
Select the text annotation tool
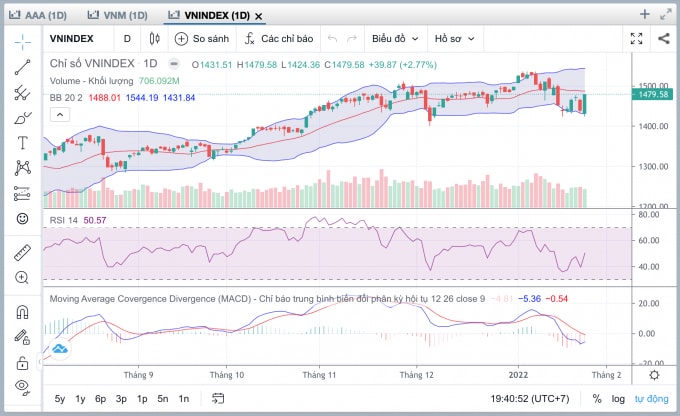point(23,143)
